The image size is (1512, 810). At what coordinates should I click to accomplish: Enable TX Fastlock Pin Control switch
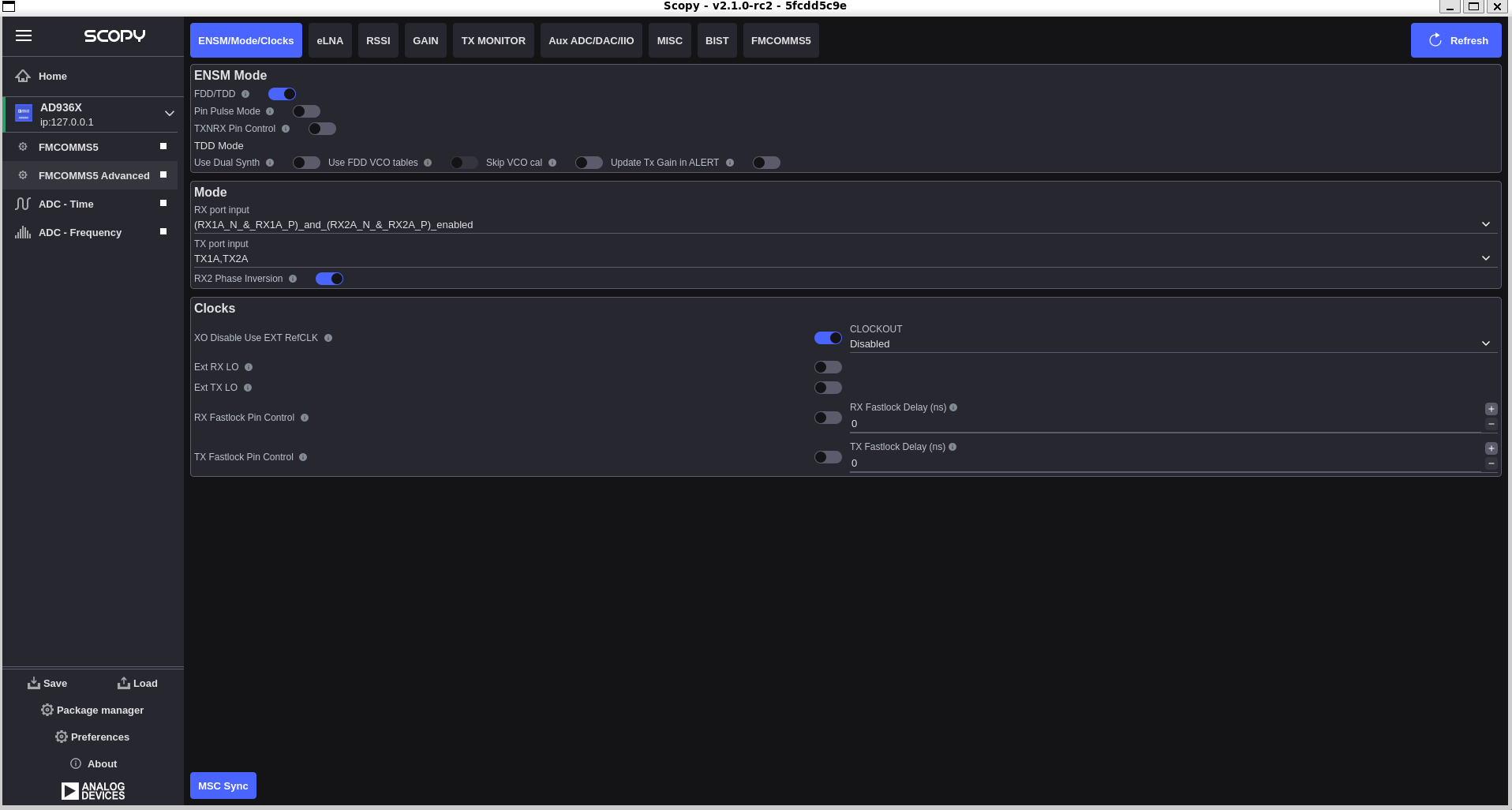828,457
